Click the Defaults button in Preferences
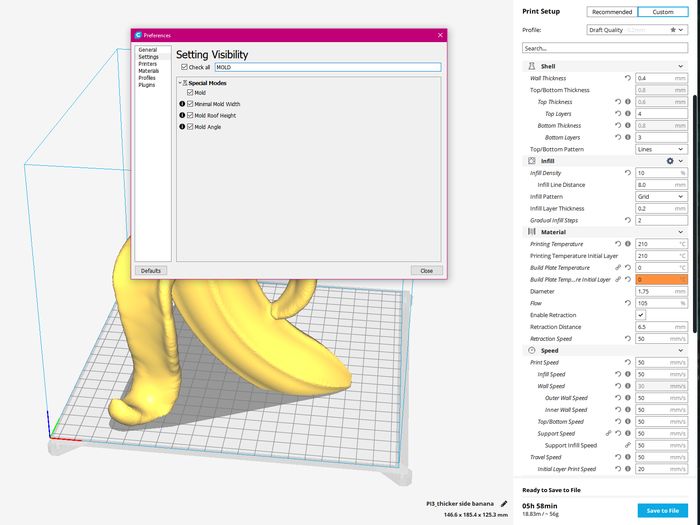 151,271
